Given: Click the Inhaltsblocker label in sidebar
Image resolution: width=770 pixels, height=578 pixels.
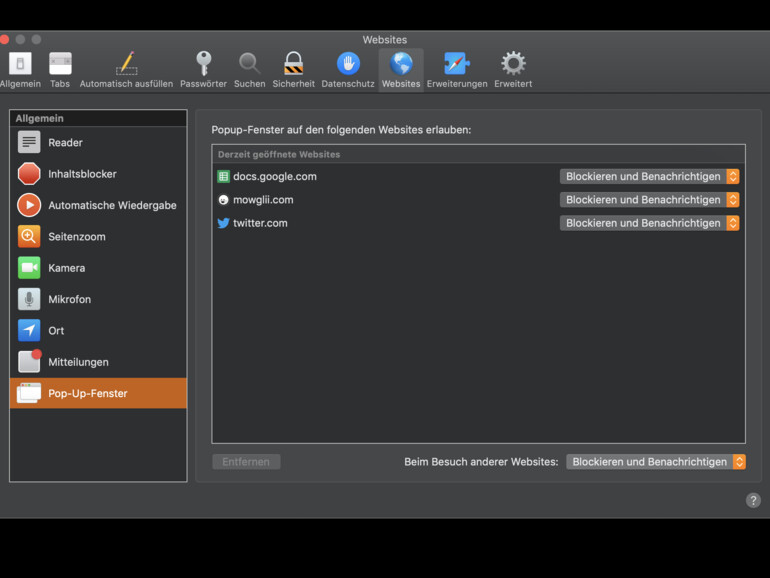Looking at the screenshot, I should coord(82,174).
